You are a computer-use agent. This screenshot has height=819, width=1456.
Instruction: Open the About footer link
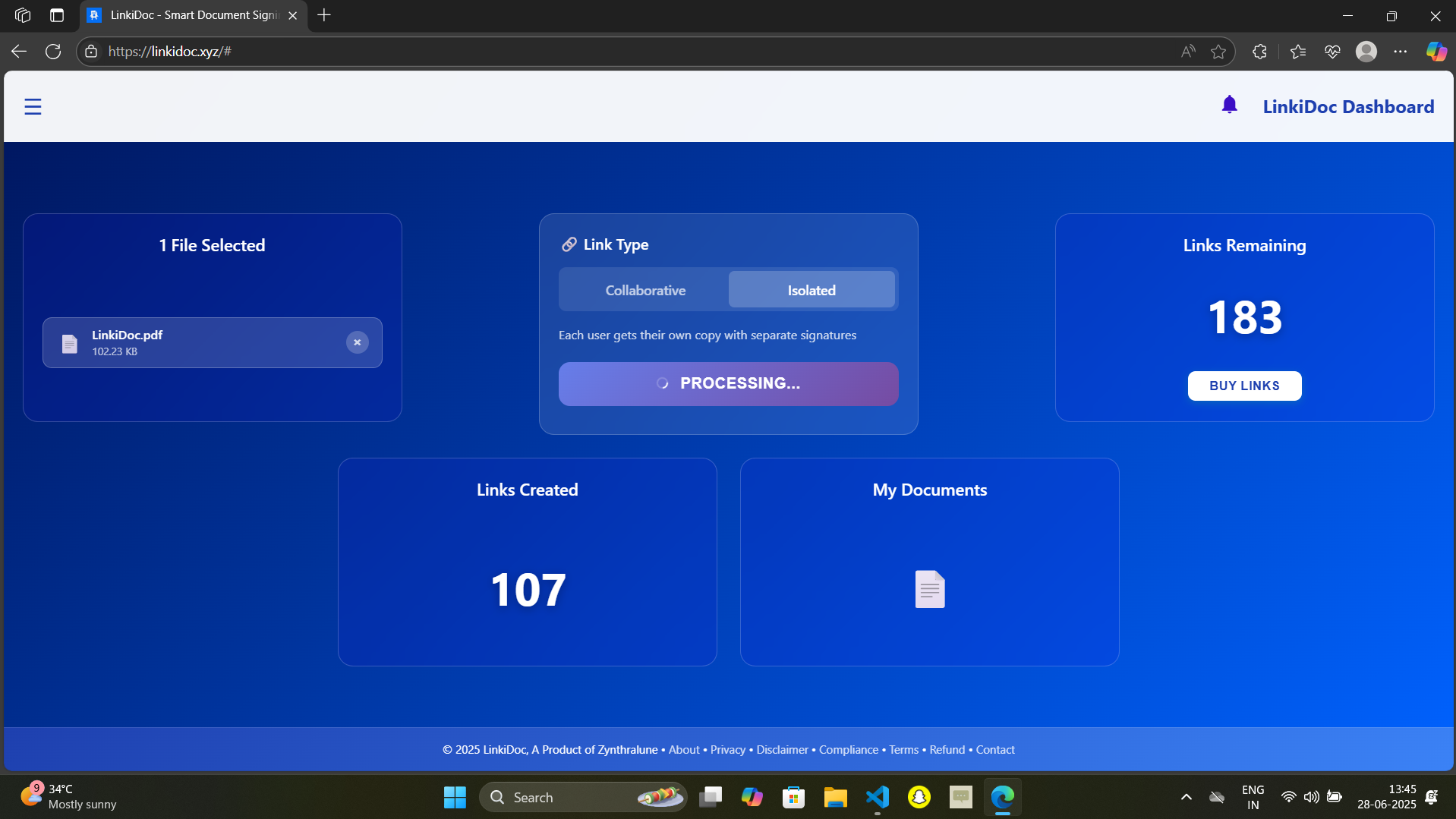click(684, 750)
